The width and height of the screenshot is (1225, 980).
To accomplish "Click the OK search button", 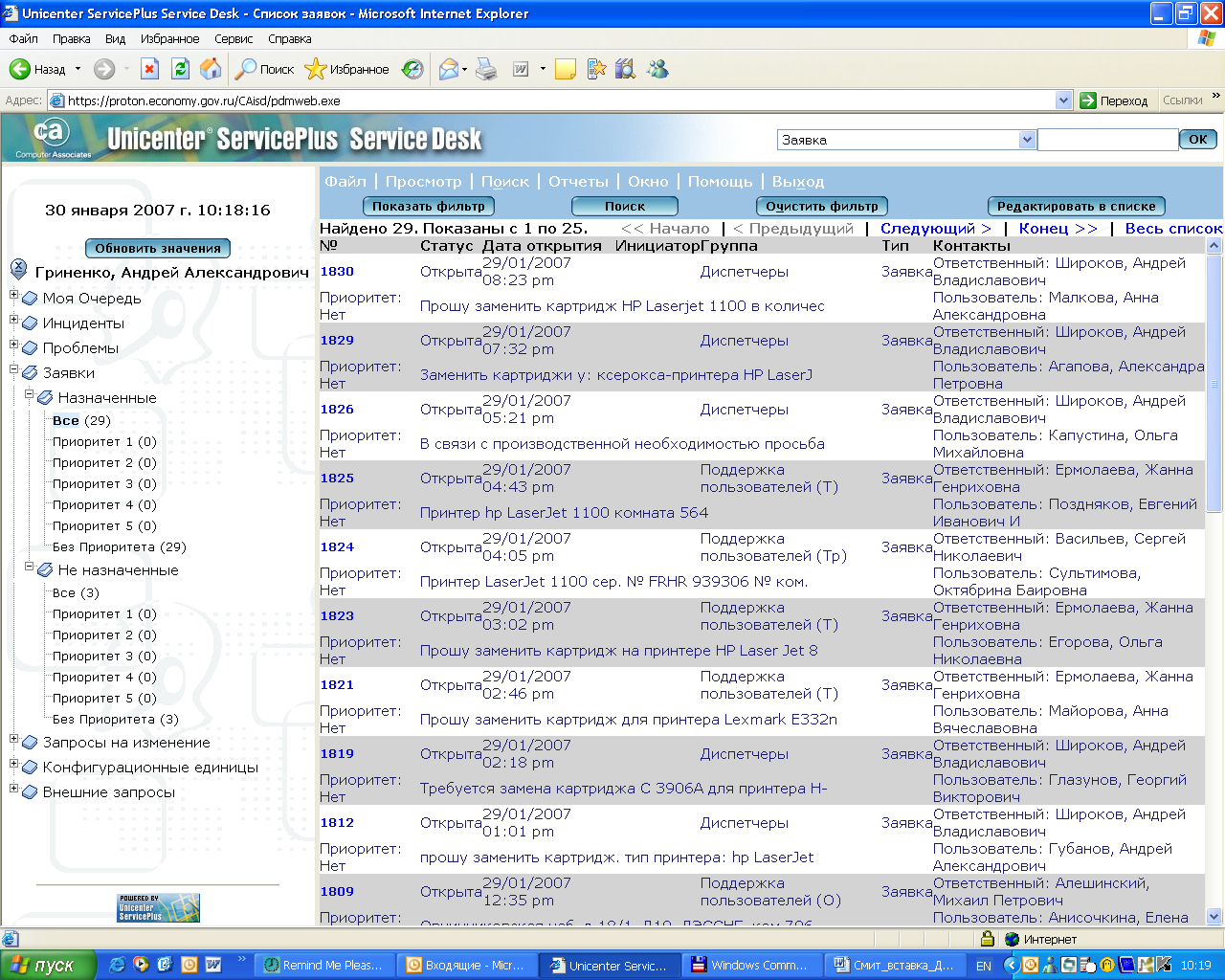I will (x=1198, y=139).
